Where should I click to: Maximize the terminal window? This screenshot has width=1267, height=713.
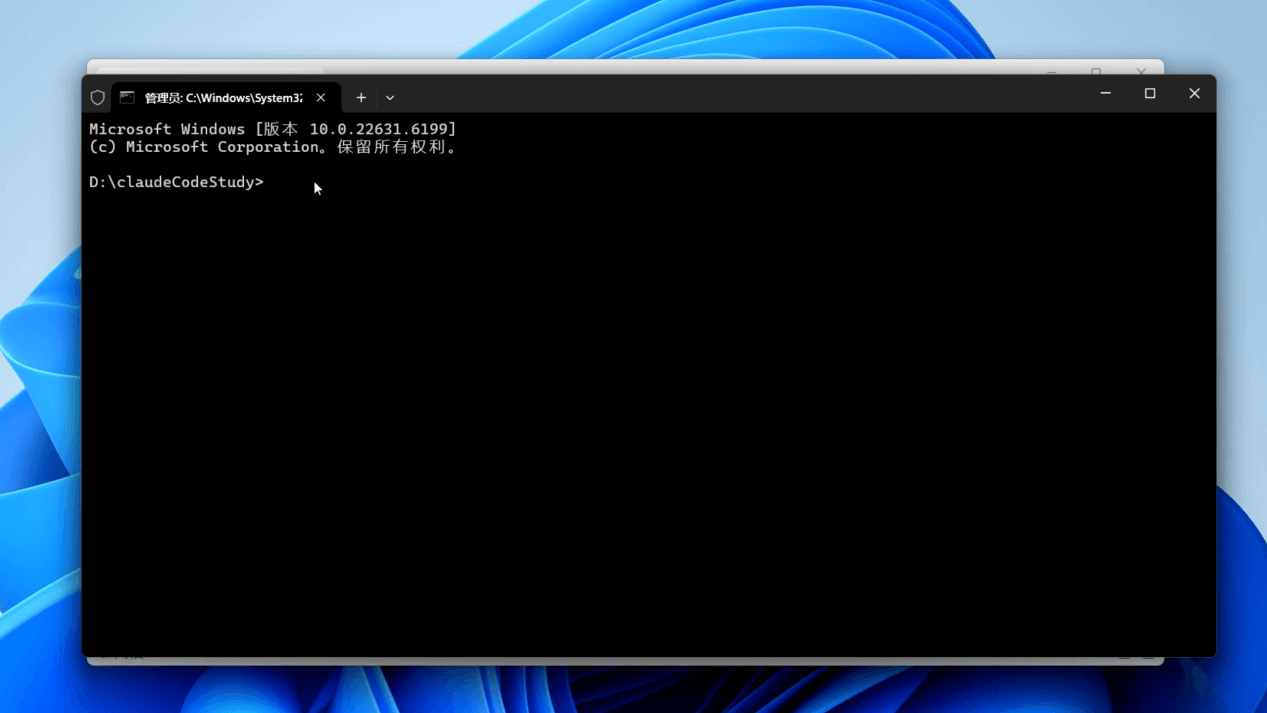click(1150, 94)
